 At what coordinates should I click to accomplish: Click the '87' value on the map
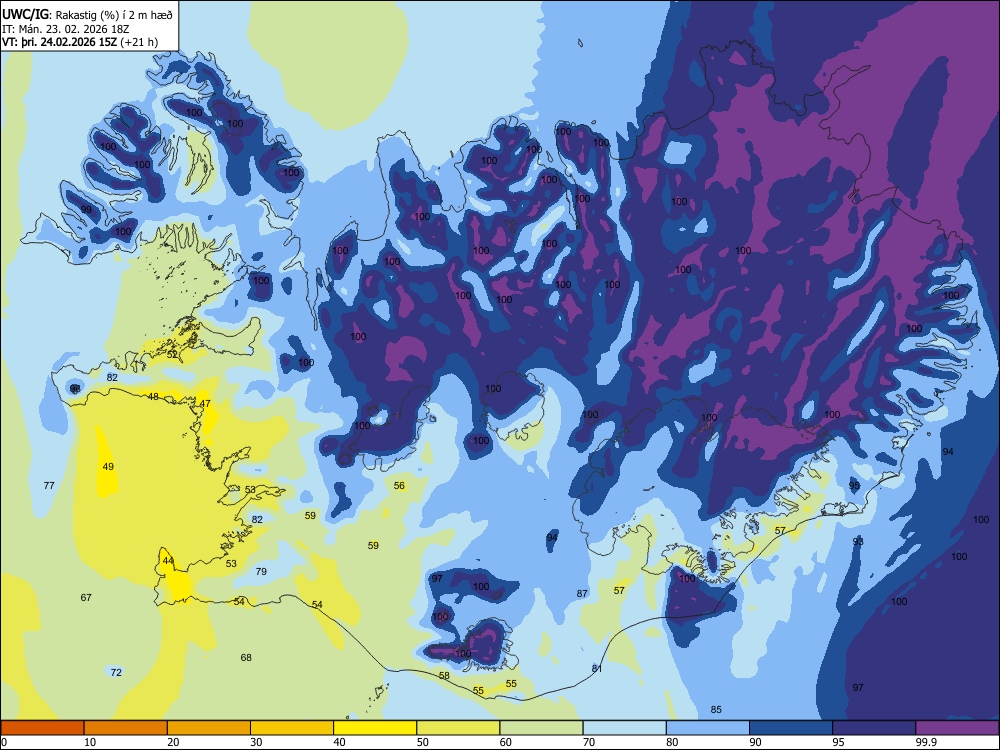[582, 594]
